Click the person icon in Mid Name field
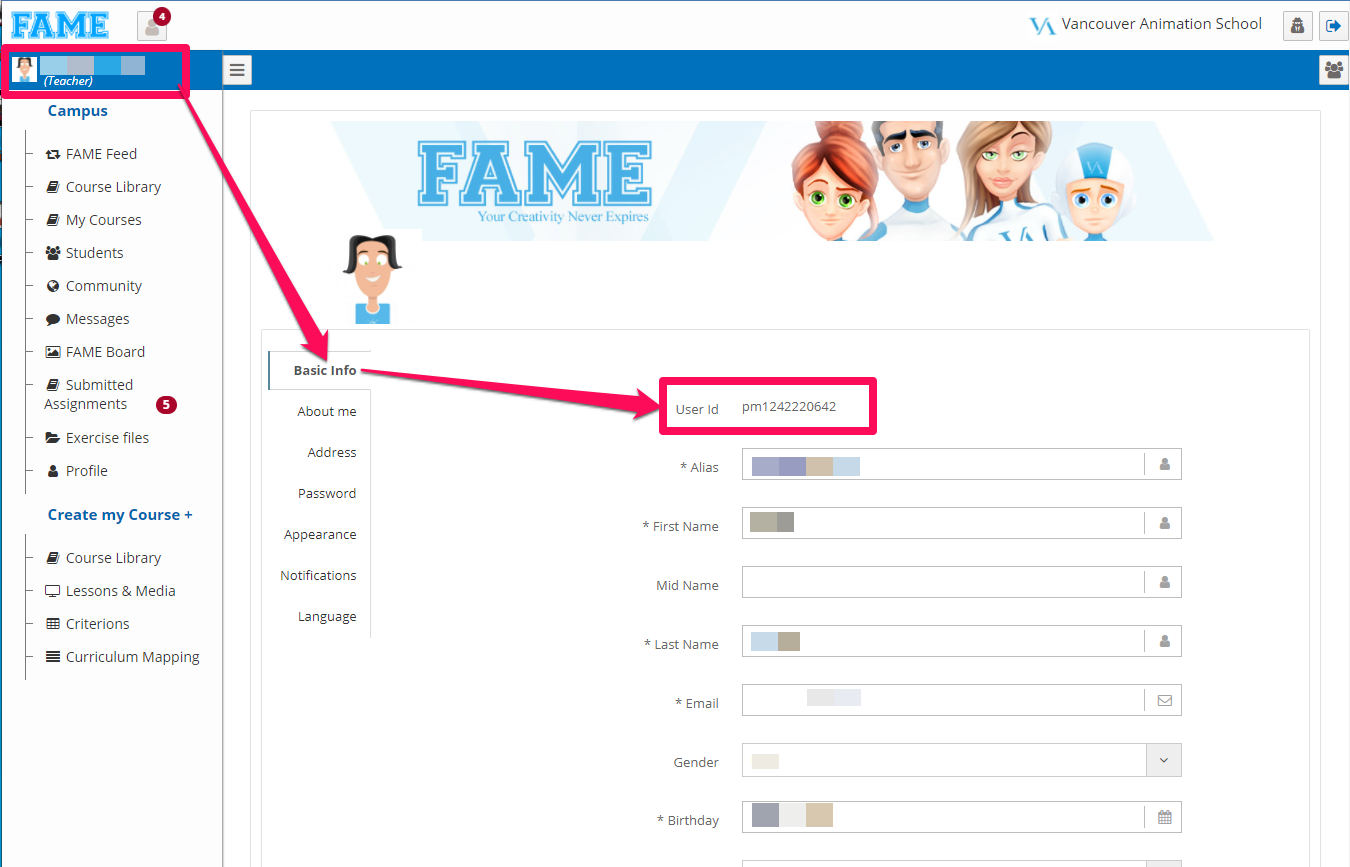Screen dimensions: 1350x867 click(1164, 582)
